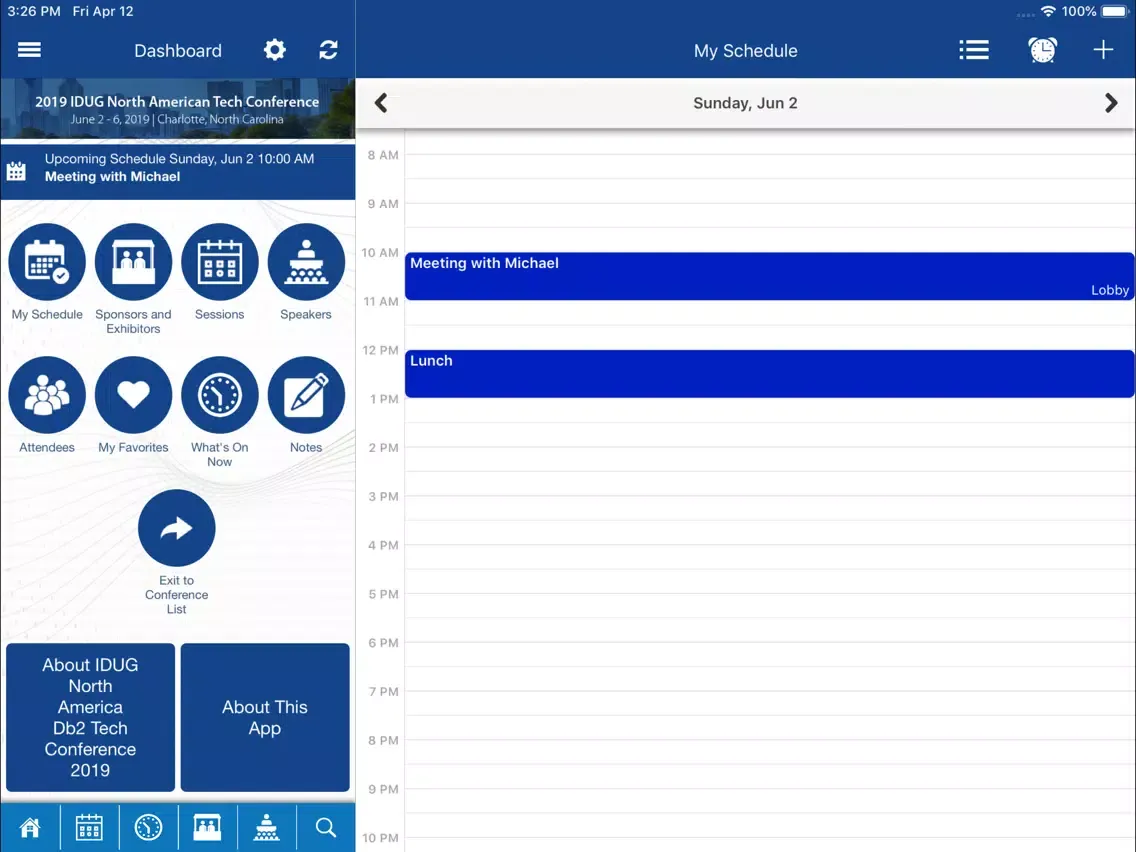Tap the refresh sync icon
Viewport: 1136px width, 852px height.
[x=328, y=50]
